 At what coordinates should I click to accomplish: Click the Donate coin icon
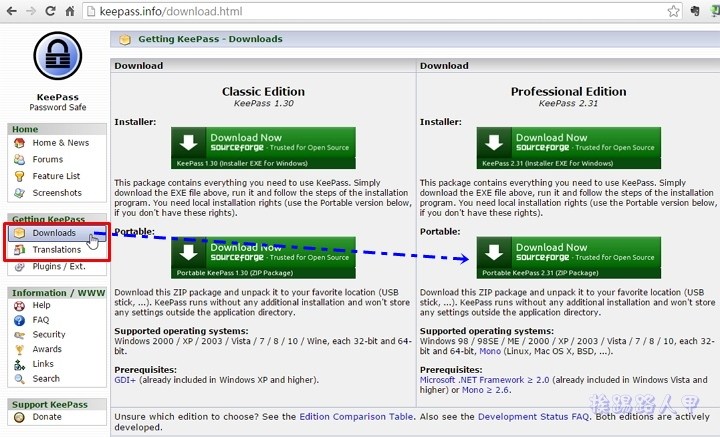click(x=19, y=417)
